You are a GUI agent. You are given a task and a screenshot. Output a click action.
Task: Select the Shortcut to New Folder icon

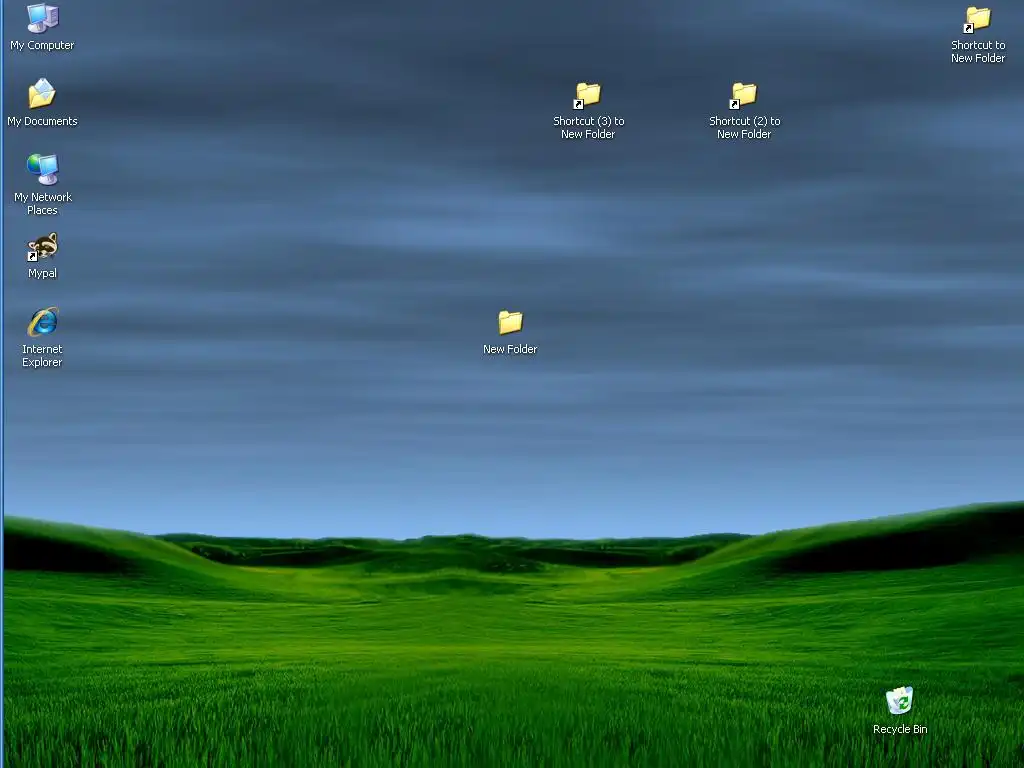click(978, 20)
